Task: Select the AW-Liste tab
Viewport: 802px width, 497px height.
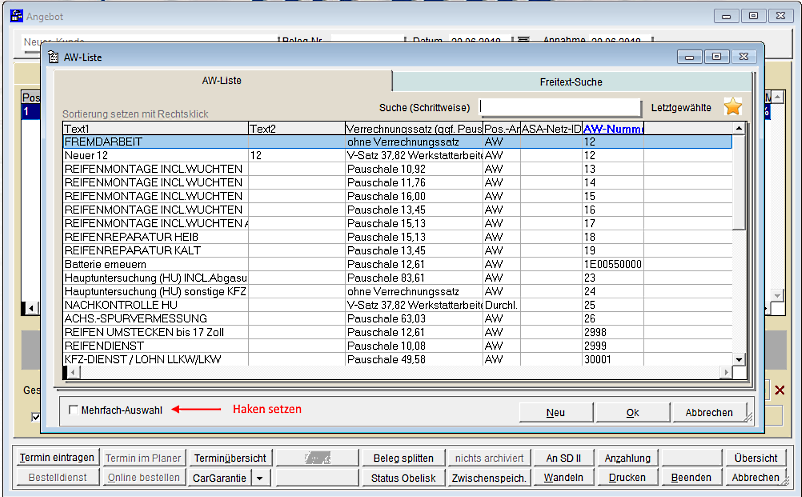Action: click(x=221, y=81)
